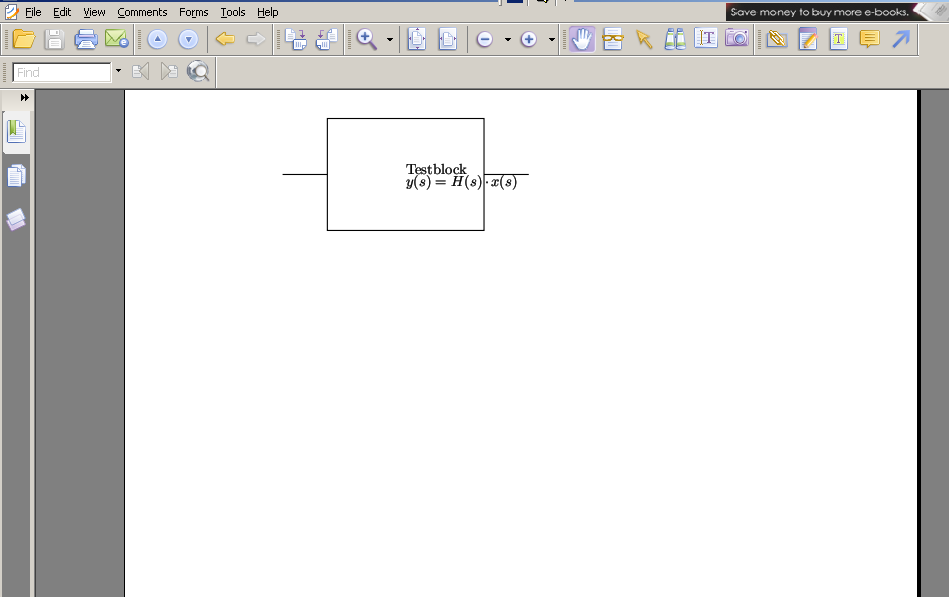Click inside the Find input field
The image size is (949, 597).
pos(60,71)
